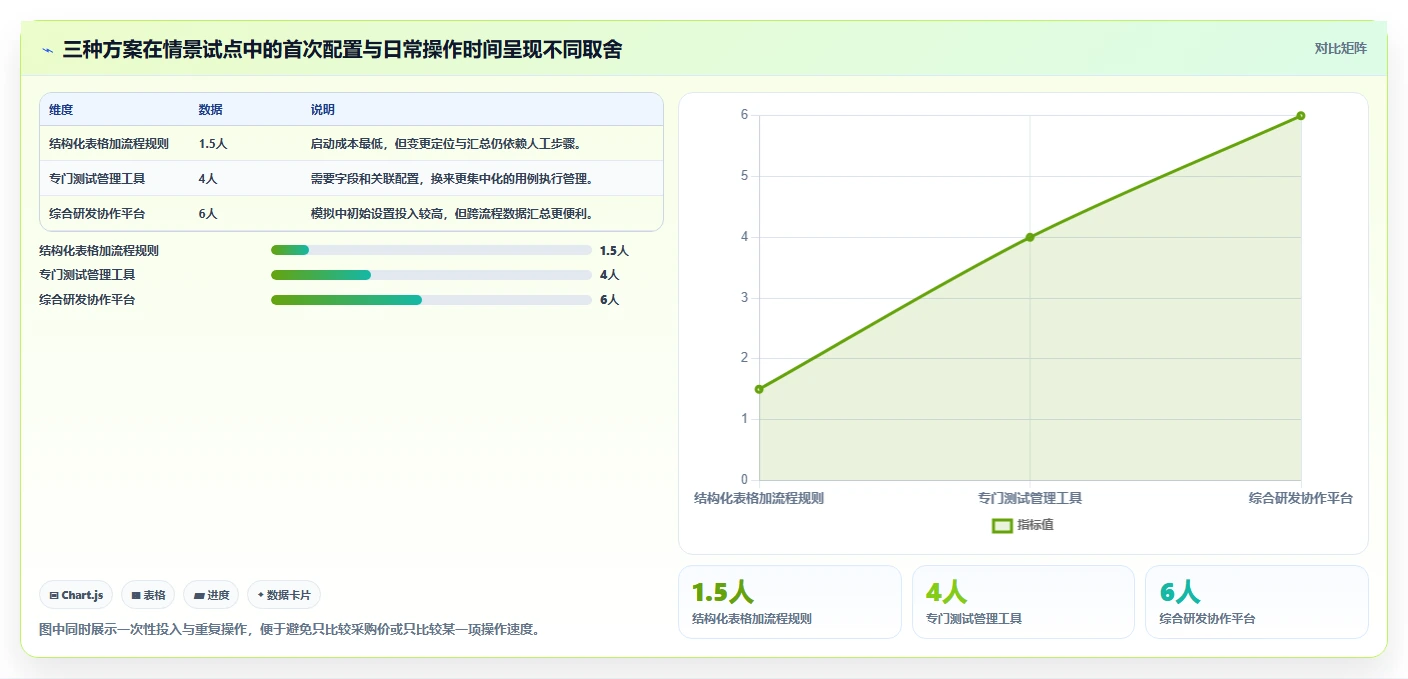
Task: Click the progress bar for 结构化表格加流程规则
Action: 431,250
